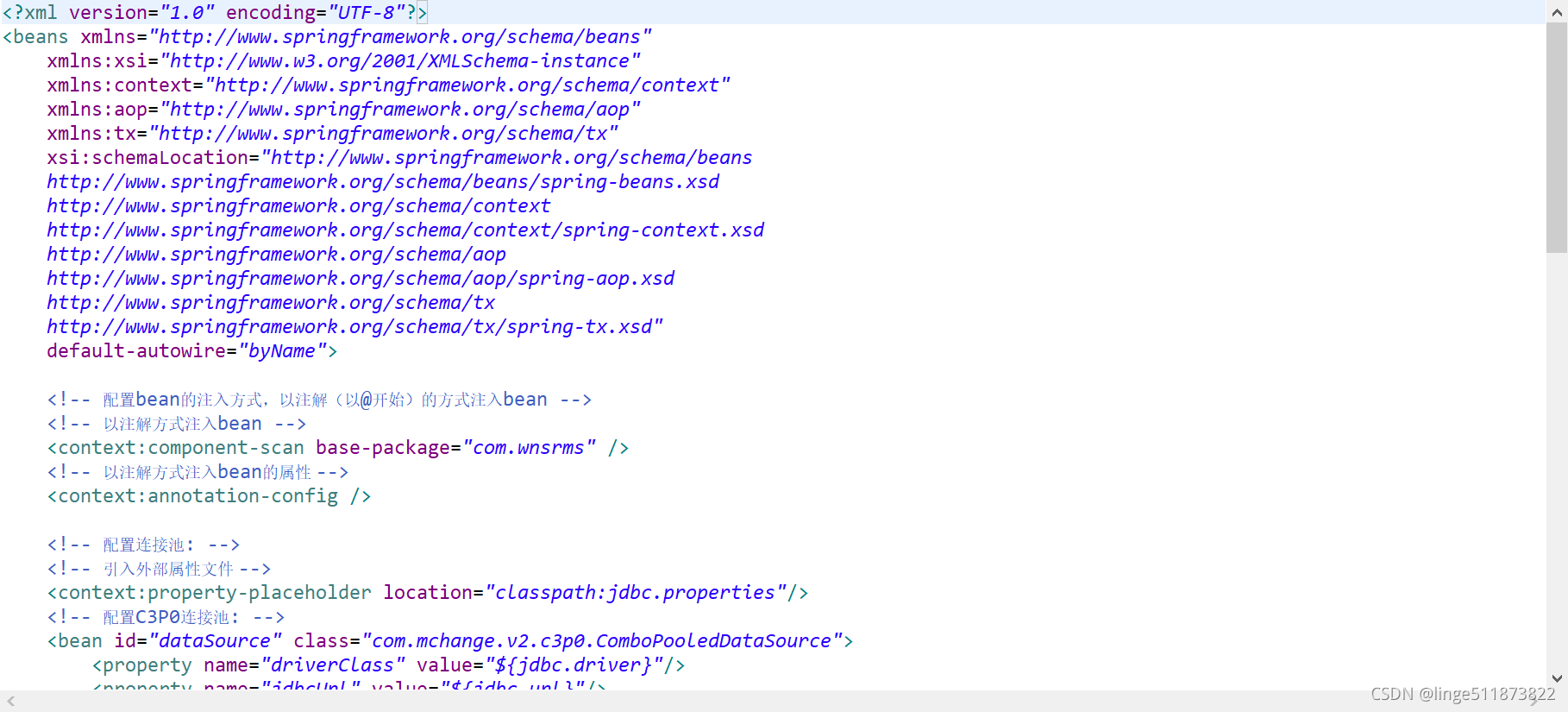Click the context:component-scan line

click(338, 448)
